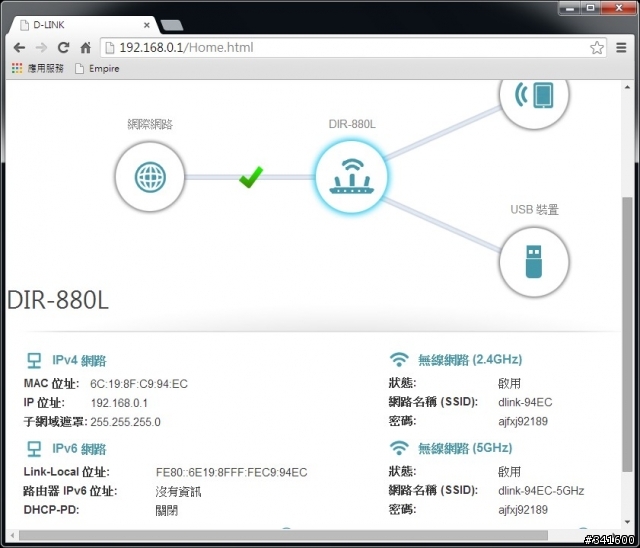Click the green connection checkmark

(251, 177)
